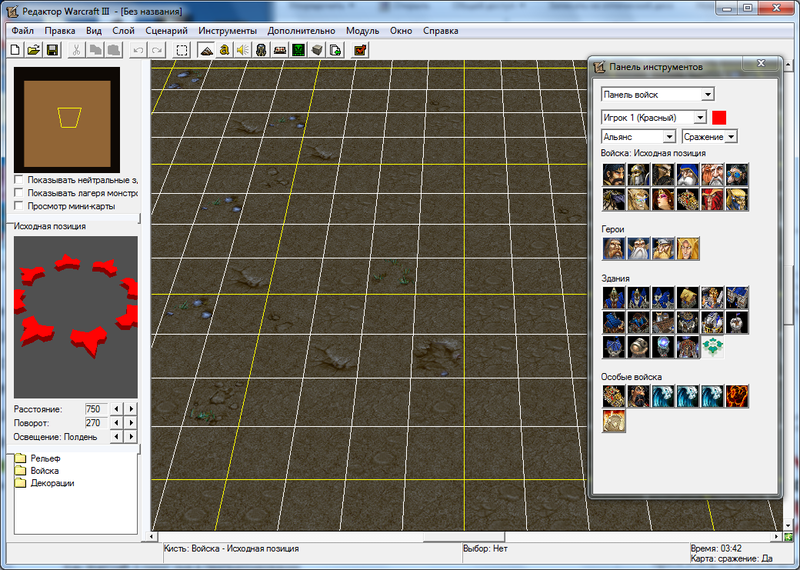Select the Декорации folder
This screenshot has width=800, height=570.
click(44, 483)
